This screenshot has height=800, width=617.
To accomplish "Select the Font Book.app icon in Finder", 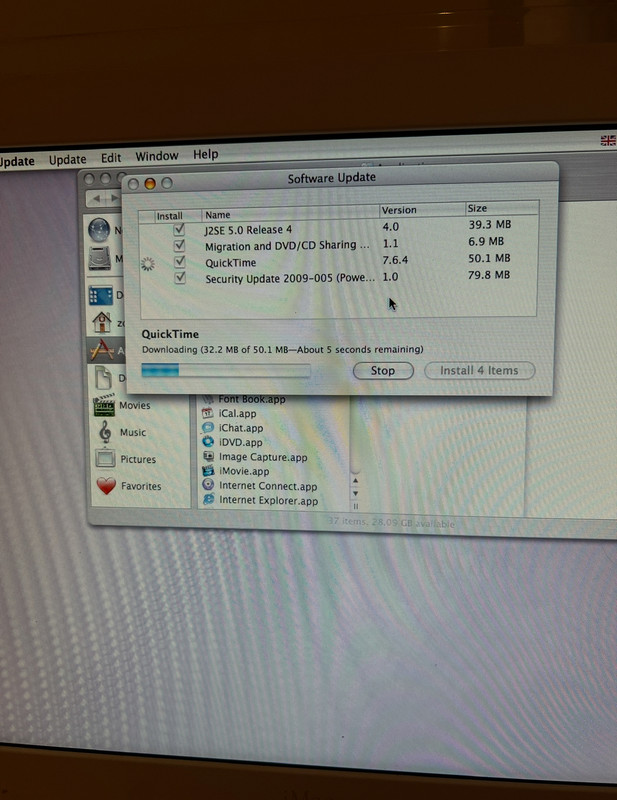I will [x=208, y=399].
